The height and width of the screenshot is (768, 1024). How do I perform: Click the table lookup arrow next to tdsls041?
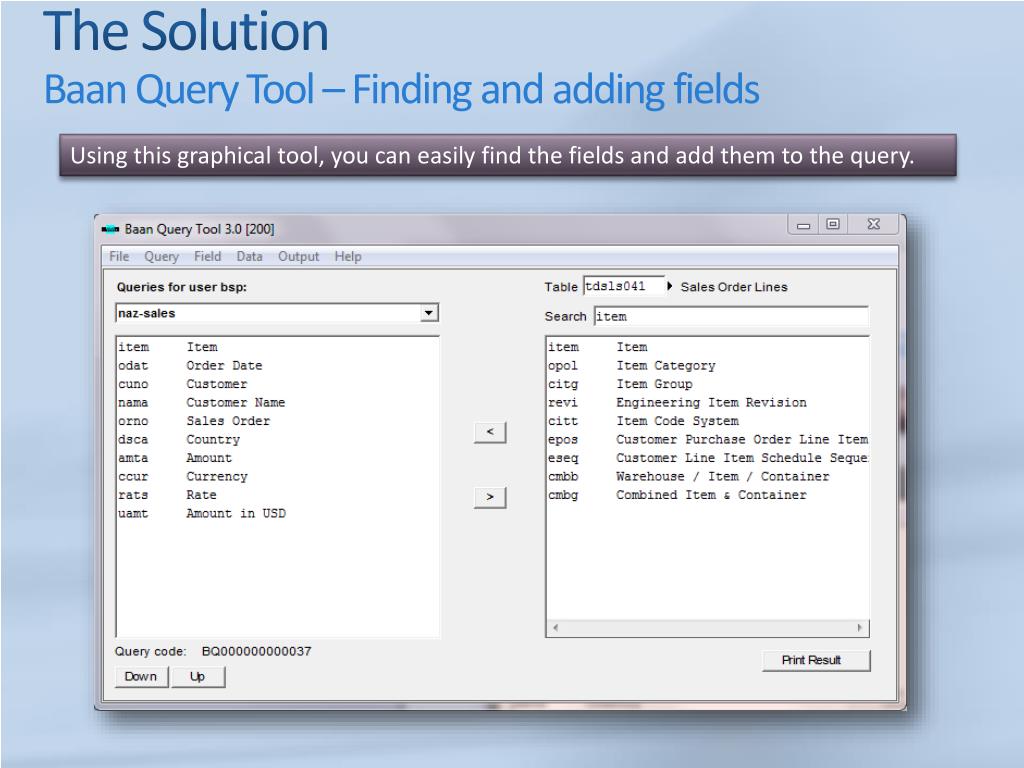click(669, 286)
